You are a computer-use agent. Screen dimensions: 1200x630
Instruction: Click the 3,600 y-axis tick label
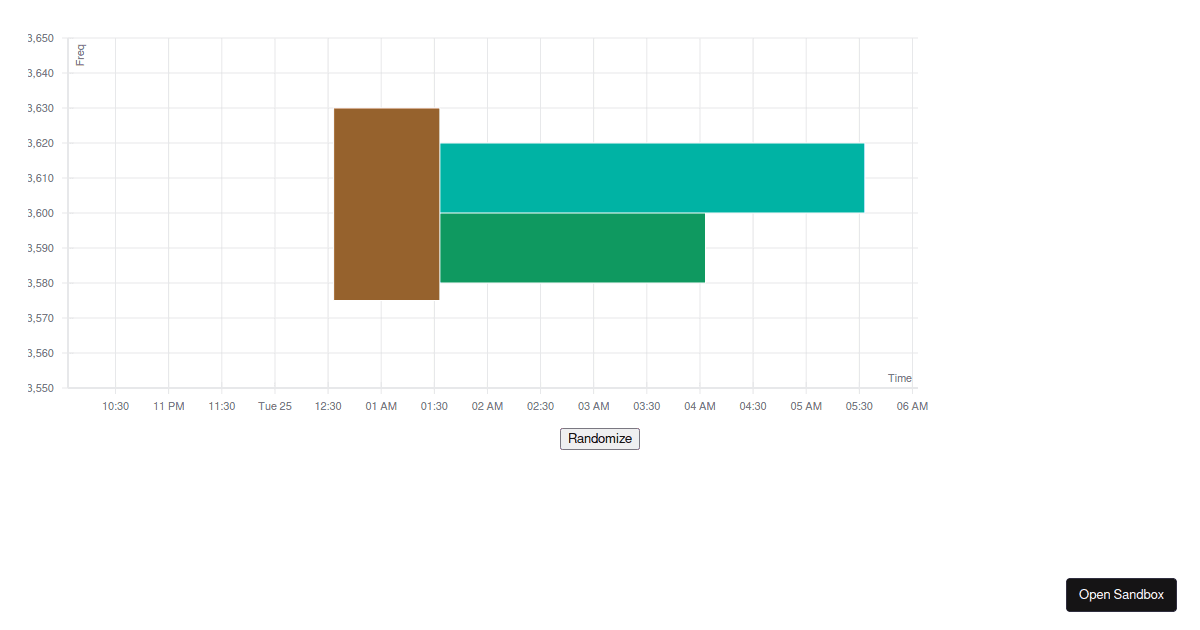40,213
